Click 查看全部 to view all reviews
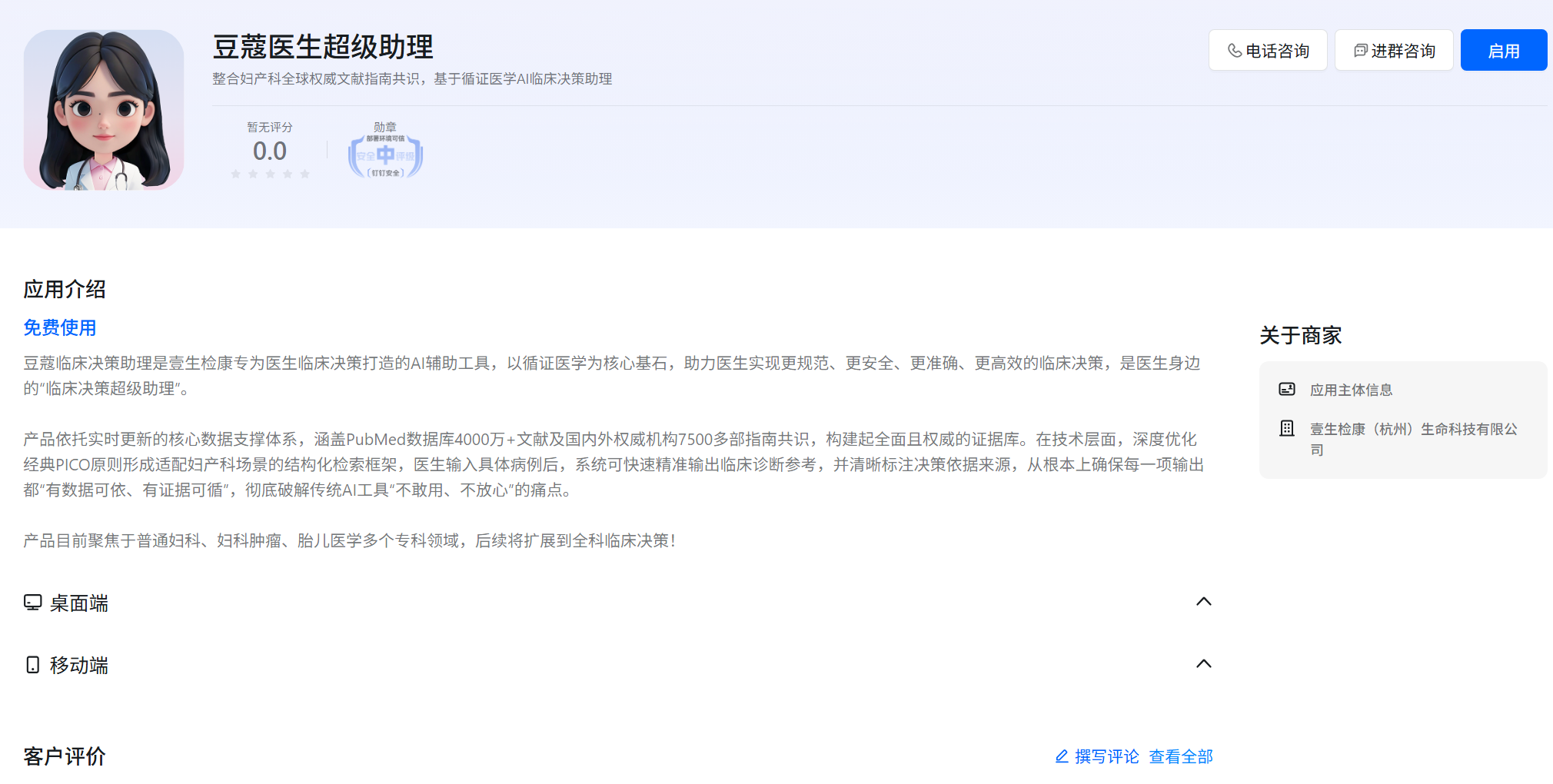 (x=1180, y=756)
